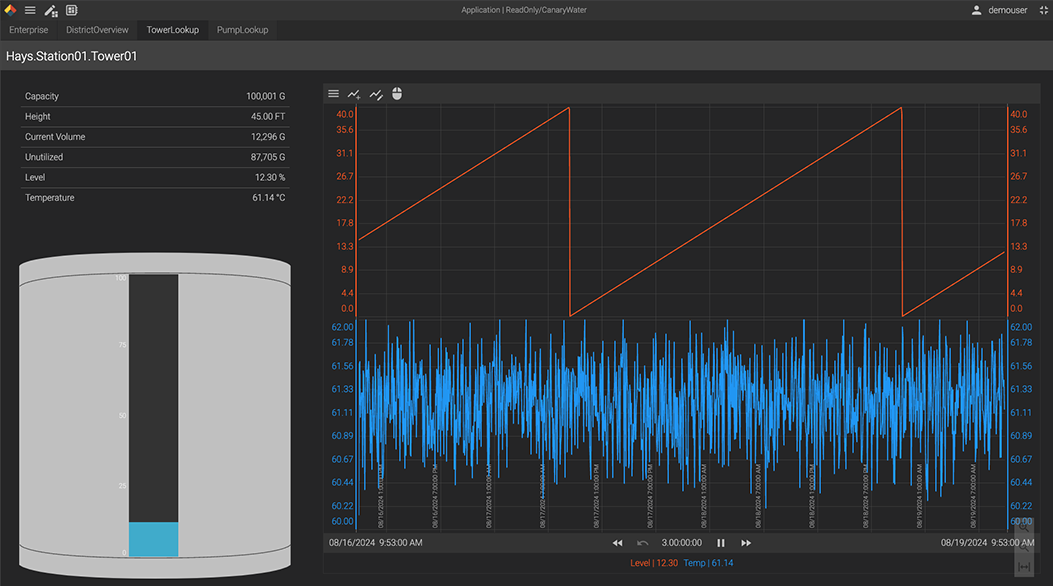This screenshot has width=1053, height=586.
Task: Select the TowerLookup tab
Action: [x=173, y=30]
